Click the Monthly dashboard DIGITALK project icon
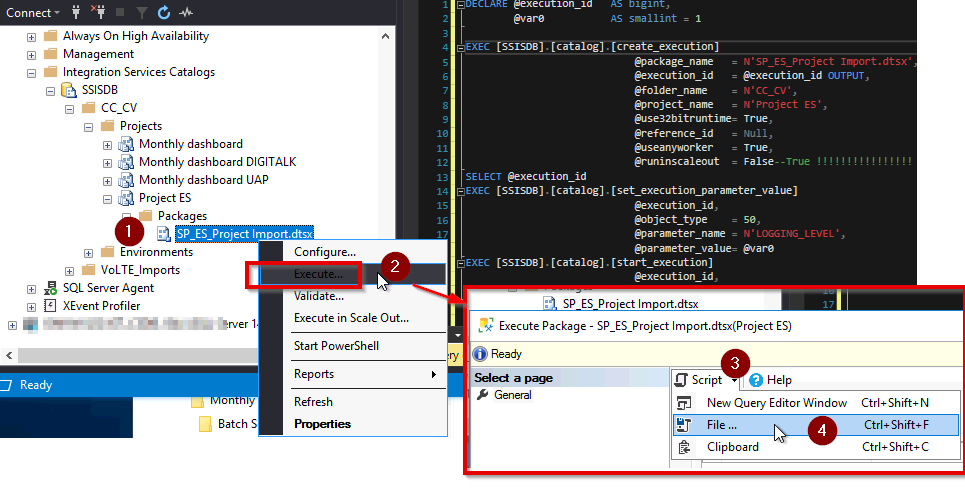965x490 pixels. click(x=126, y=162)
